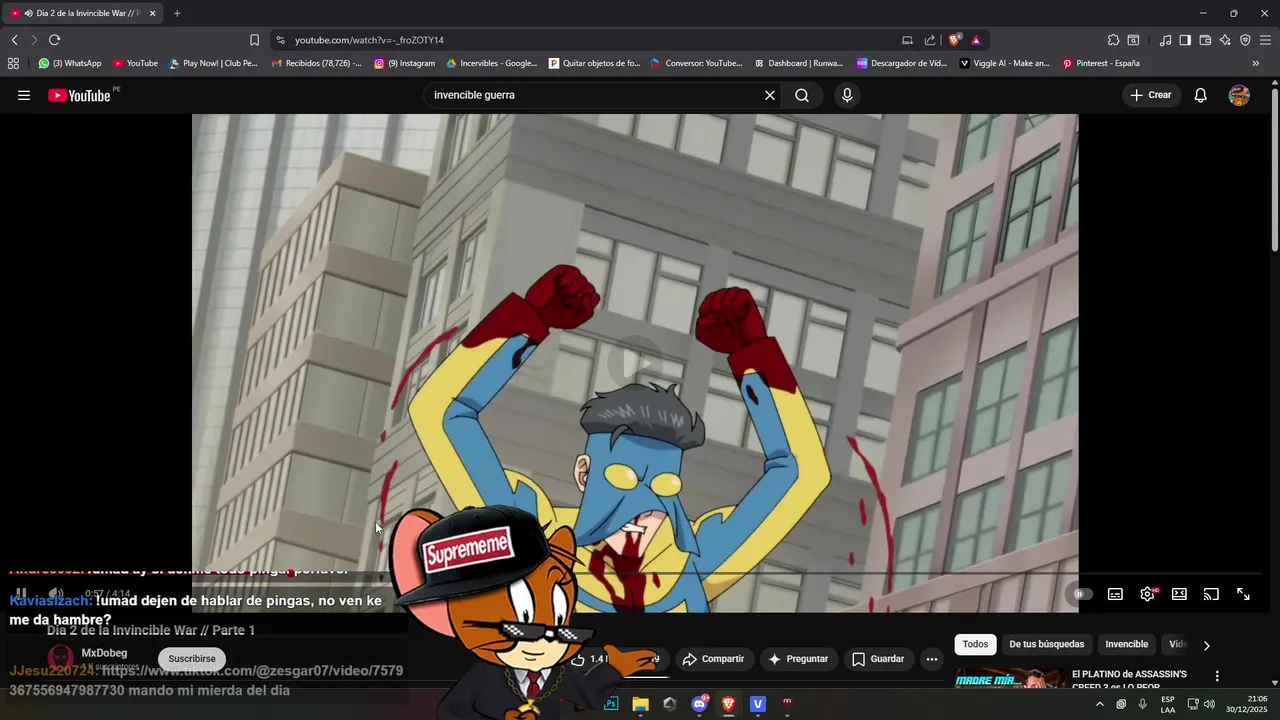Viewport: 1280px width, 720px height.
Task: Open the MxDobeg channel avatar
Action: pyautogui.click(x=61, y=659)
